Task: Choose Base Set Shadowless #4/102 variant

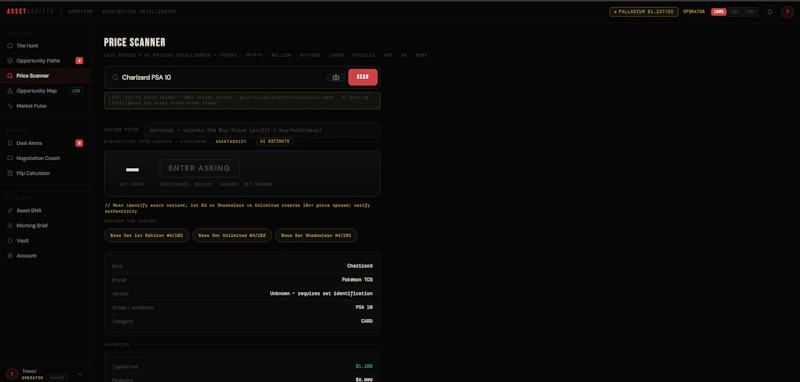Action: click(316, 236)
